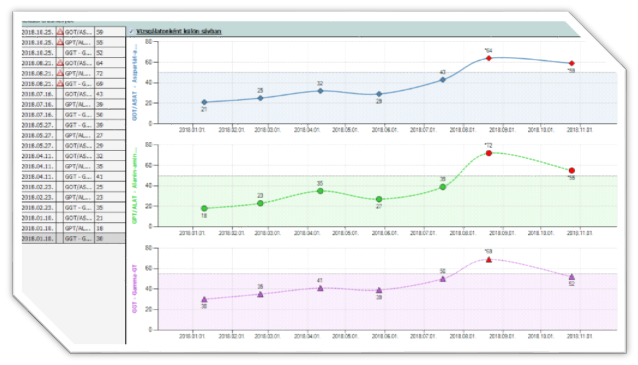Select green circle point 23 in GPT/ALAT chart
This screenshot has width=638, height=365.
pos(260,203)
